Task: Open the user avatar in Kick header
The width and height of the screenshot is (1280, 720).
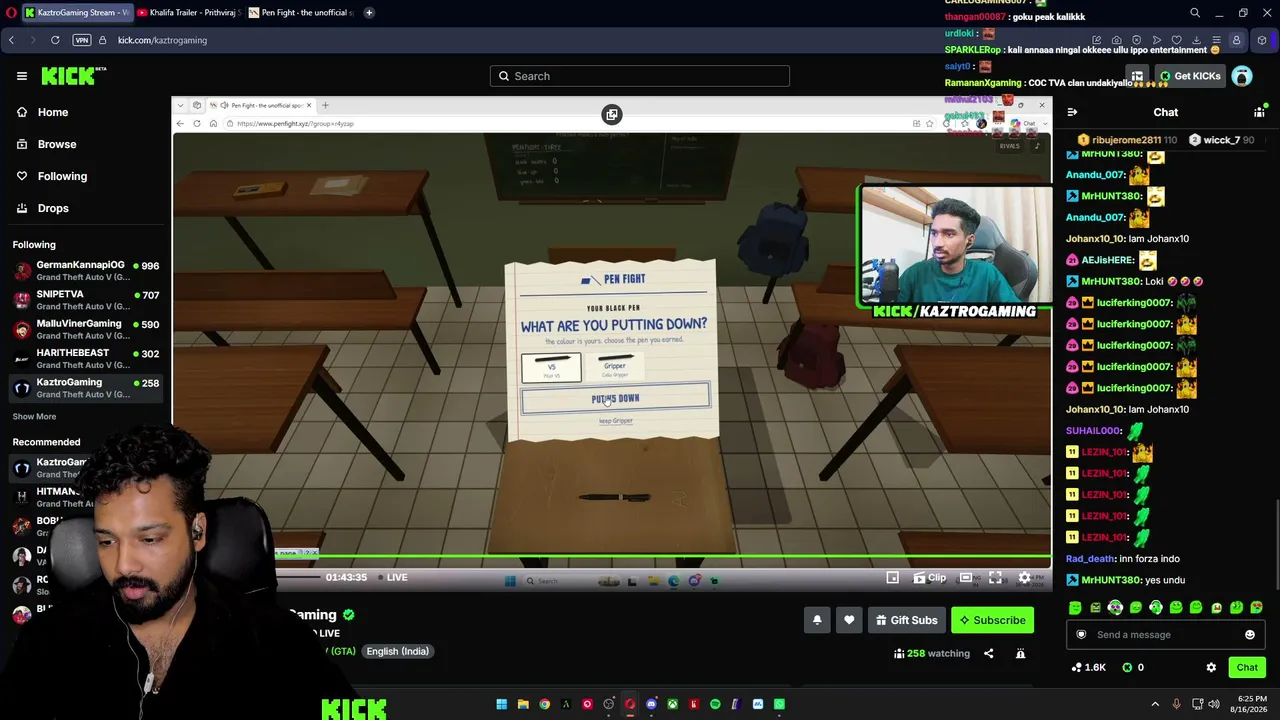Action: tap(1242, 76)
